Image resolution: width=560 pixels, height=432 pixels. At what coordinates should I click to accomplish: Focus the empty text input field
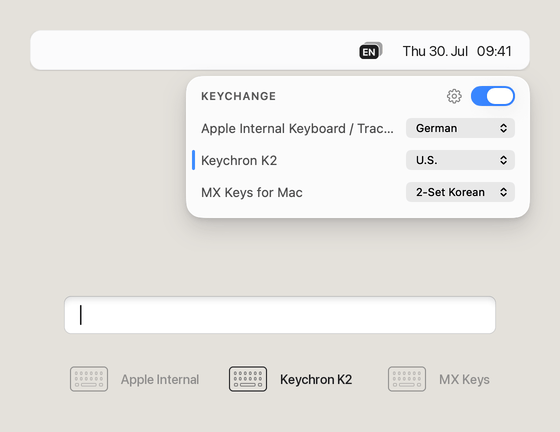pos(280,315)
